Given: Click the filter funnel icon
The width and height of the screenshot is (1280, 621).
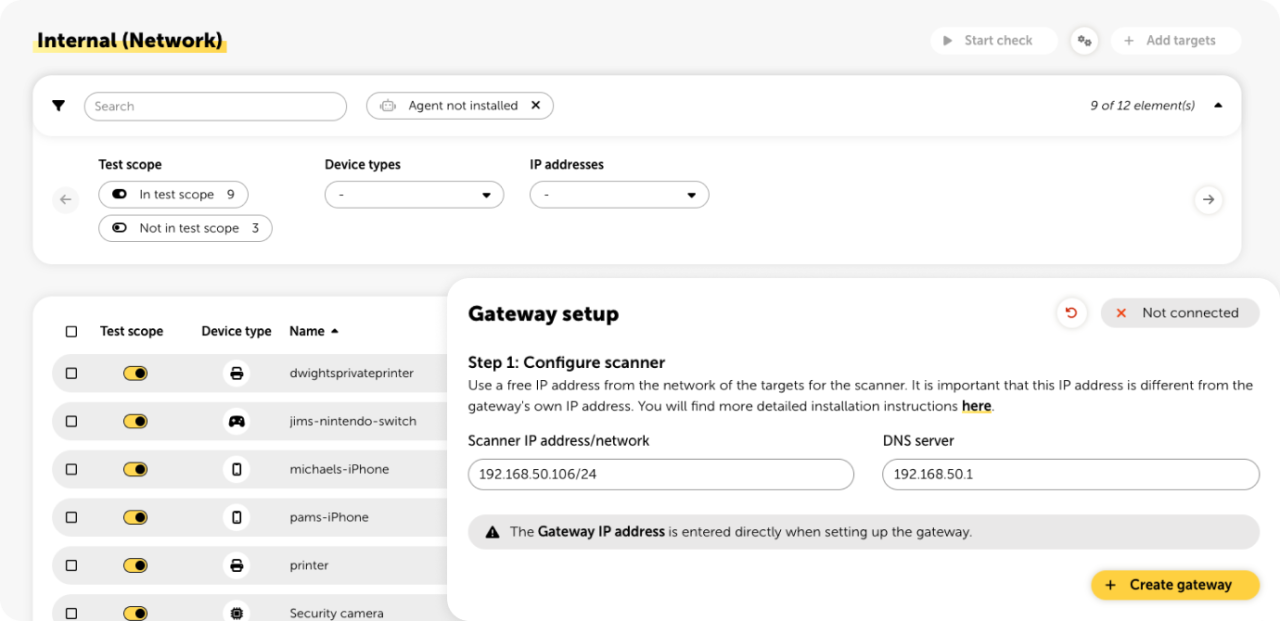Looking at the screenshot, I should pyautogui.click(x=59, y=105).
